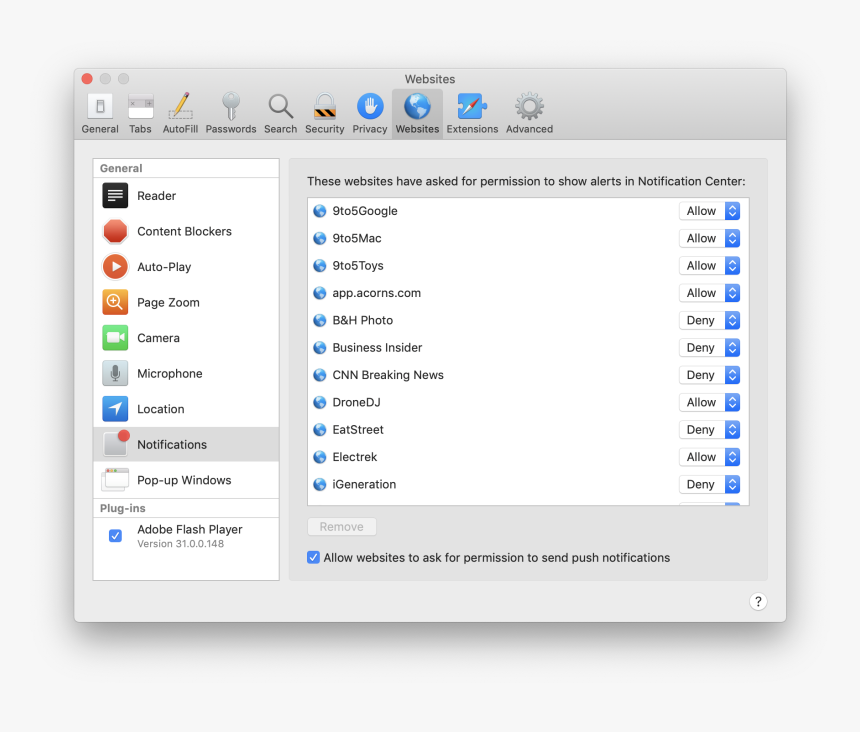Select the Page Zoom magnifier icon
The height and width of the screenshot is (732, 860).
pos(115,302)
